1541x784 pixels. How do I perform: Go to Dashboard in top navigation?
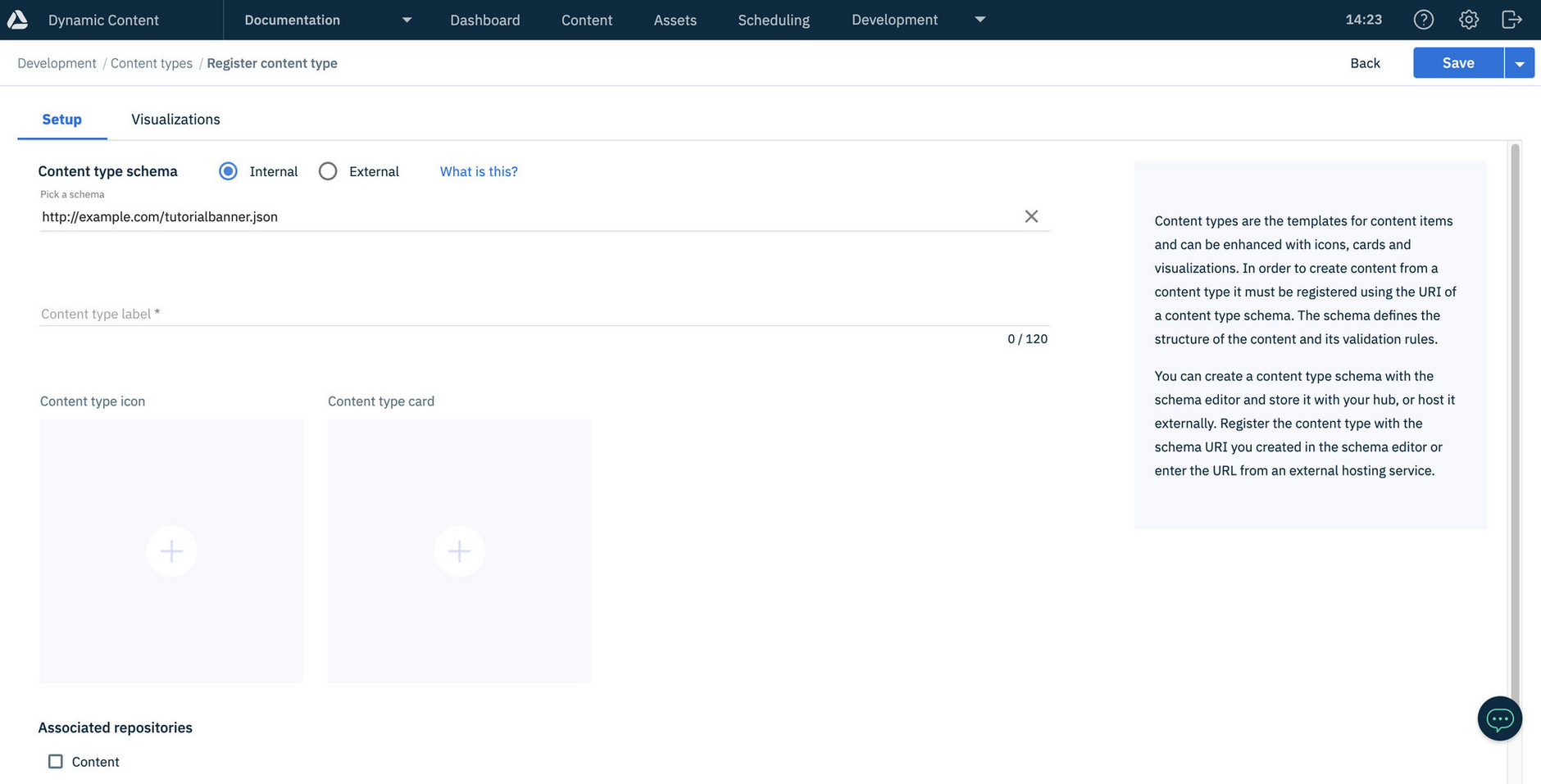pos(485,20)
